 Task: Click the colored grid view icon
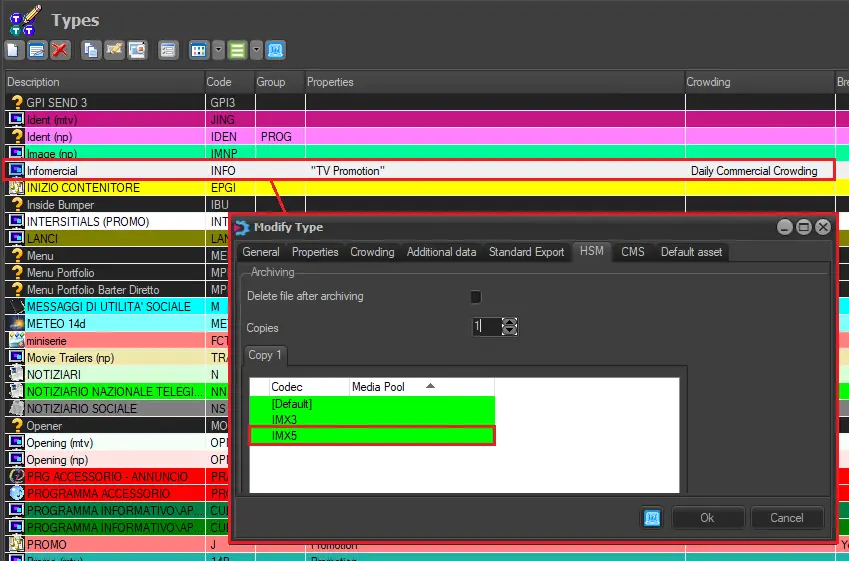click(x=199, y=50)
